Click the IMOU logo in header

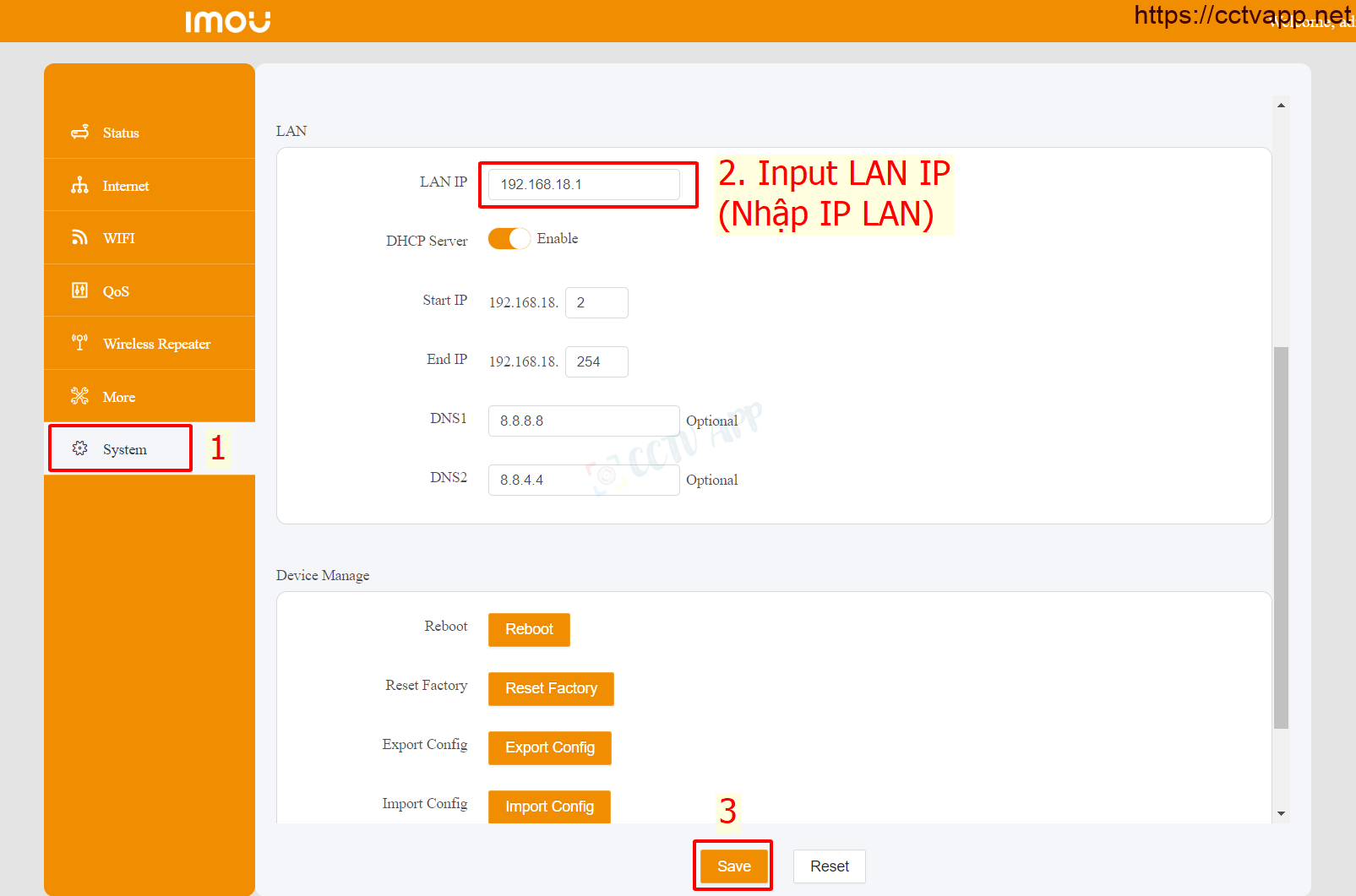[227, 21]
